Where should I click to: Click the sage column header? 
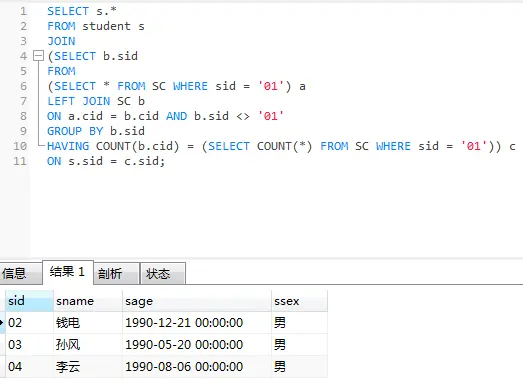[197, 301]
